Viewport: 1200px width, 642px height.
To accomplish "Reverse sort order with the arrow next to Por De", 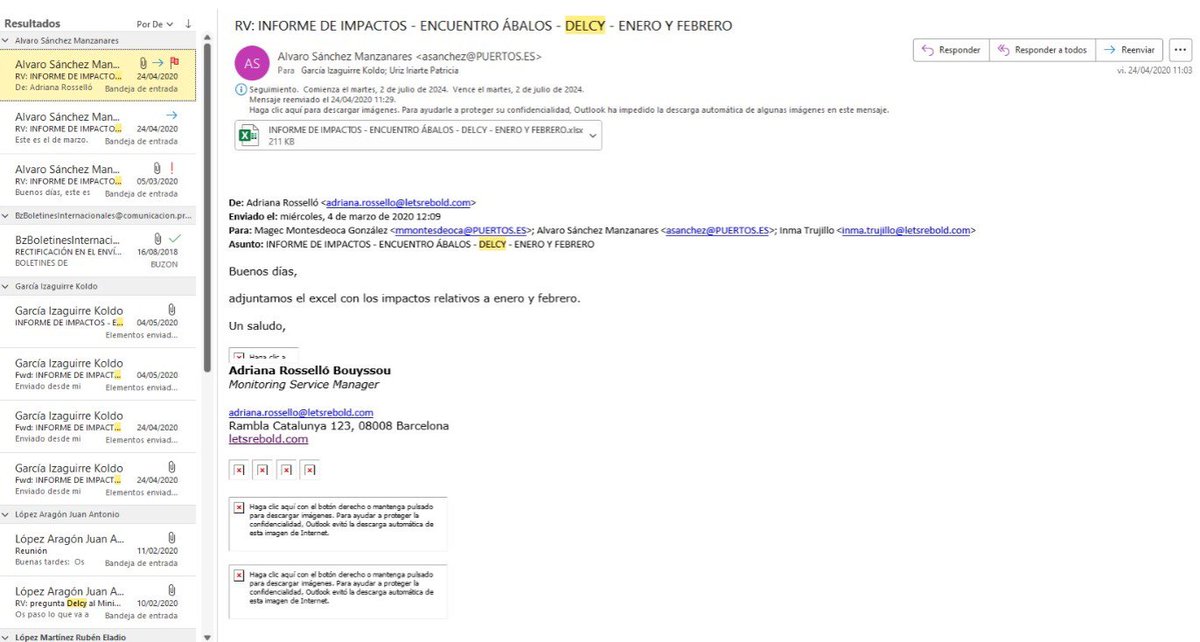I will pyautogui.click(x=189, y=23).
